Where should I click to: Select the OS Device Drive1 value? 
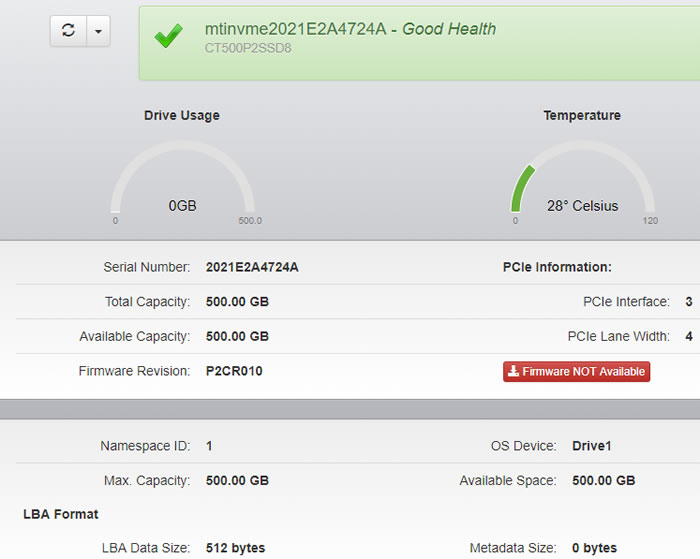(591, 446)
